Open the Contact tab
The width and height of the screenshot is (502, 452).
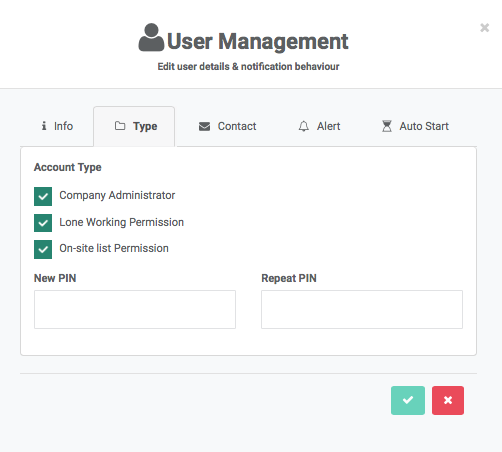228,126
